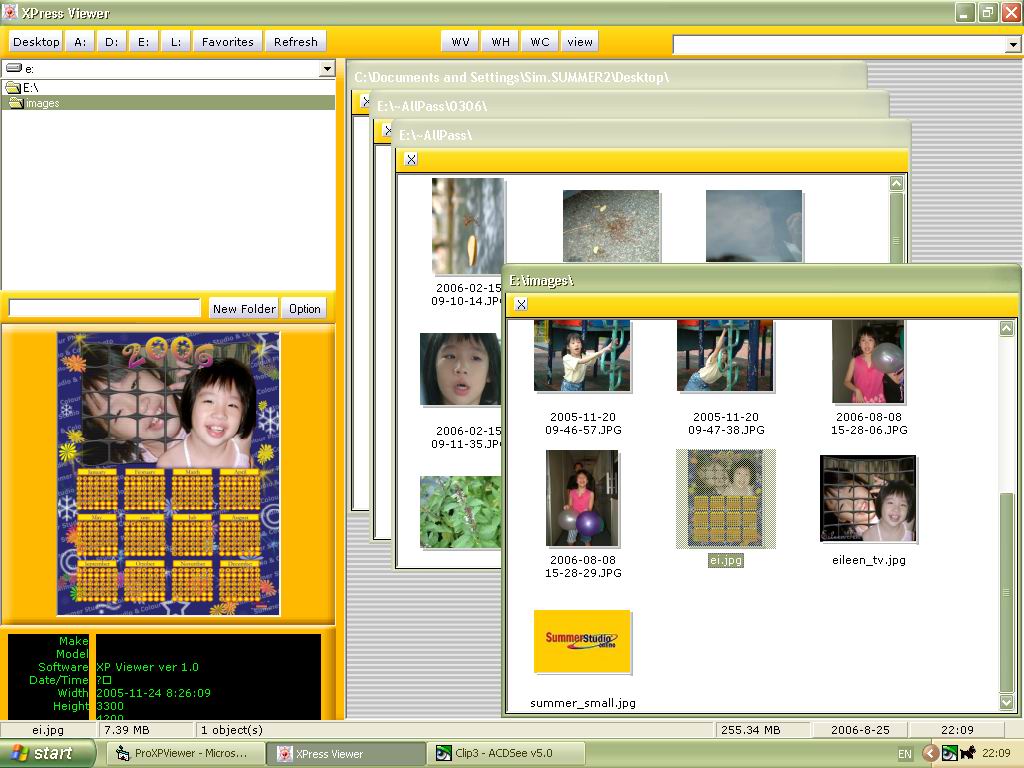
Task: Select the E:\ root folder icon
Action: point(13,88)
